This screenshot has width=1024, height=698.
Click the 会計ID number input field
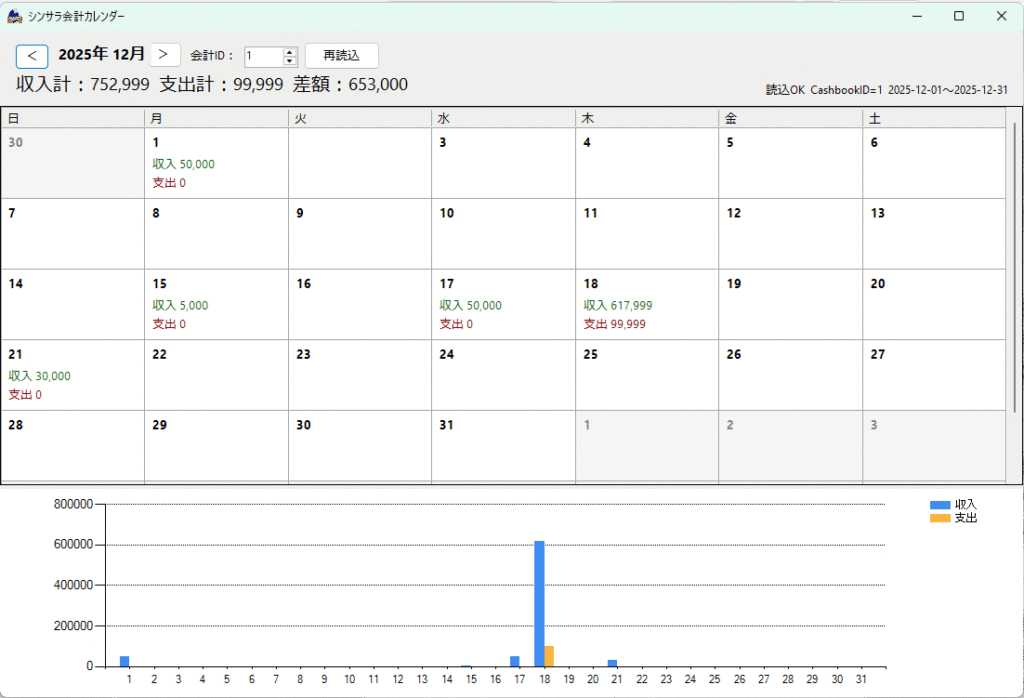tap(263, 57)
